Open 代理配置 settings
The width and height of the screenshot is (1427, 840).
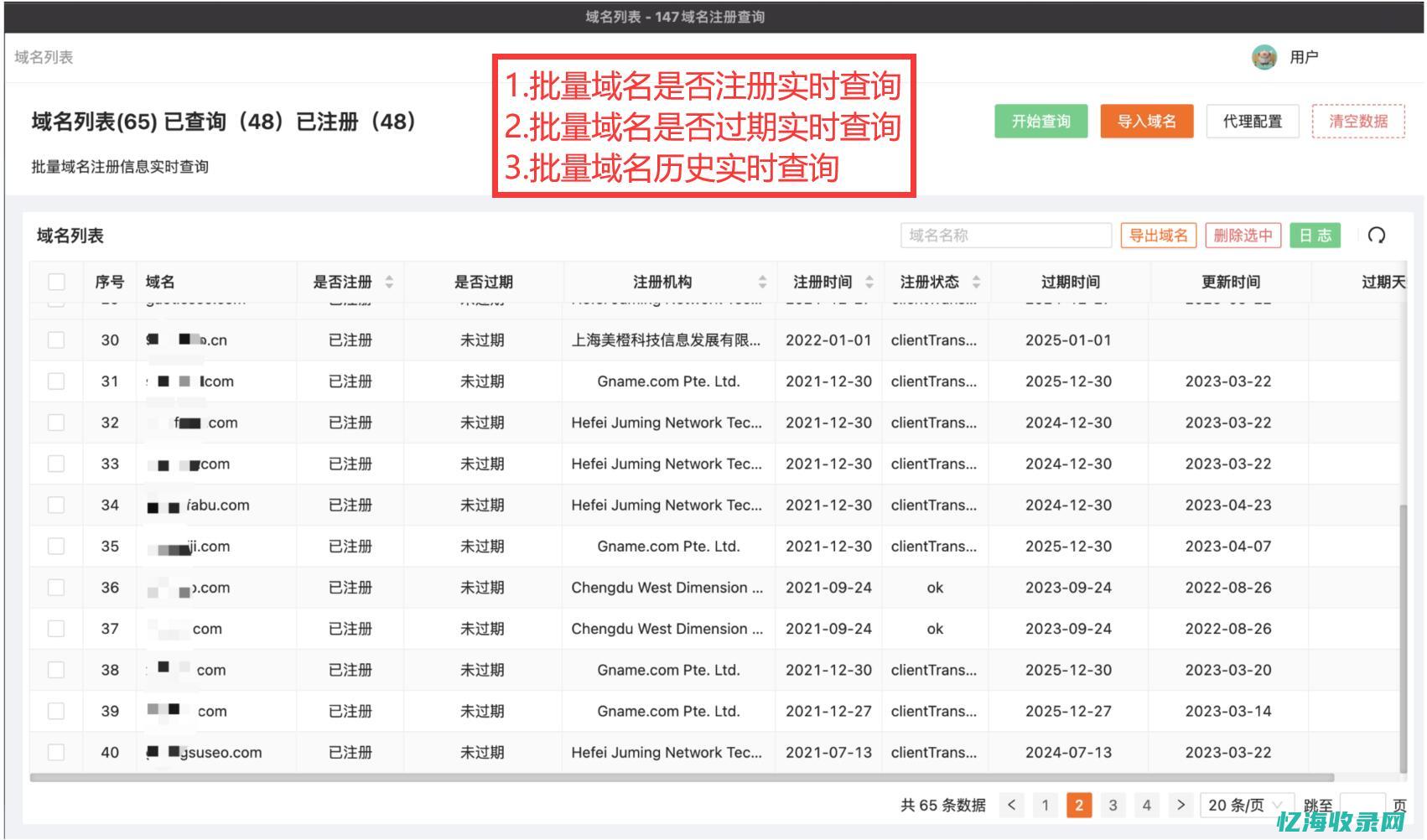[x=1252, y=122]
